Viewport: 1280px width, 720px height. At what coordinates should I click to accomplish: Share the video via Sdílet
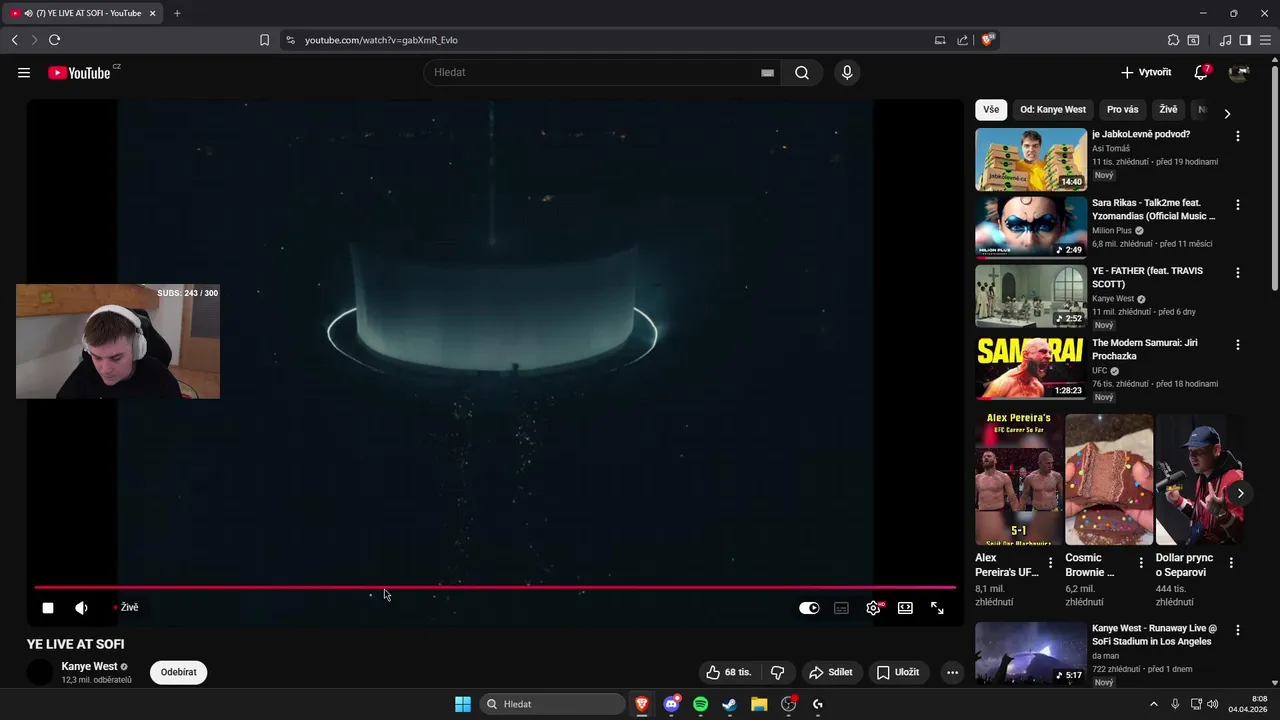831,672
